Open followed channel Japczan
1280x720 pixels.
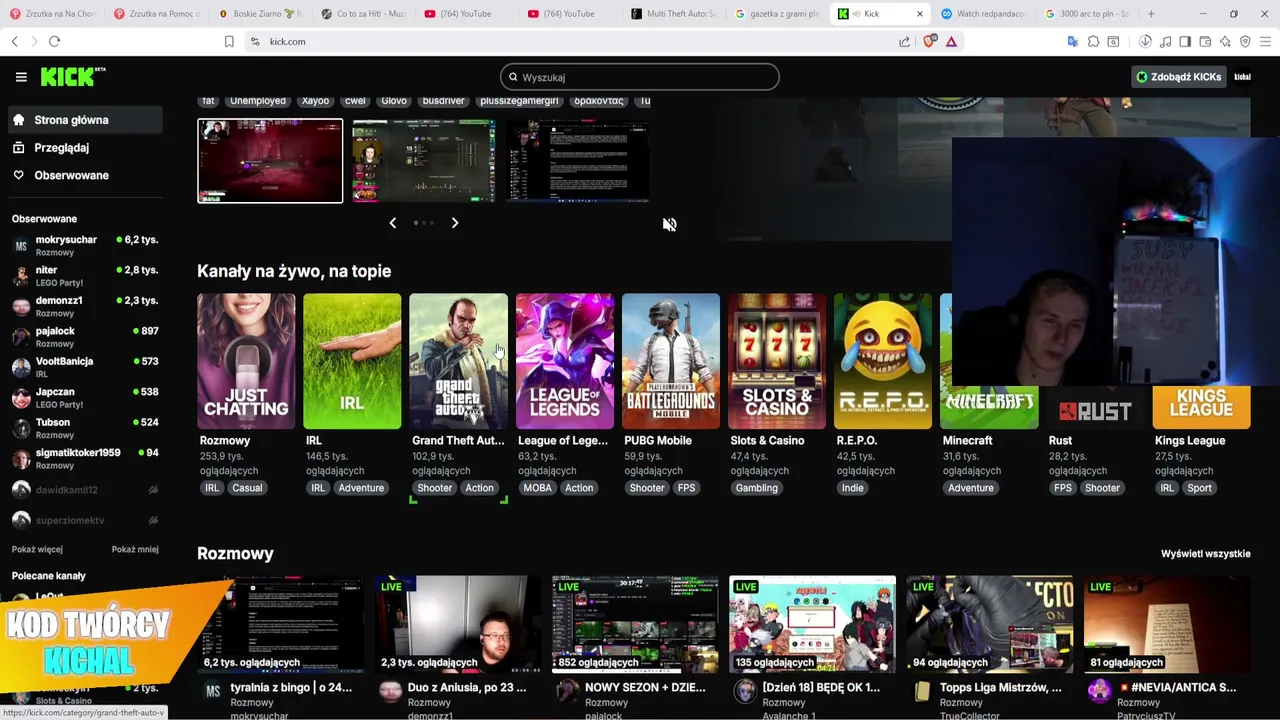pyautogui.click(x=84, y=397)
